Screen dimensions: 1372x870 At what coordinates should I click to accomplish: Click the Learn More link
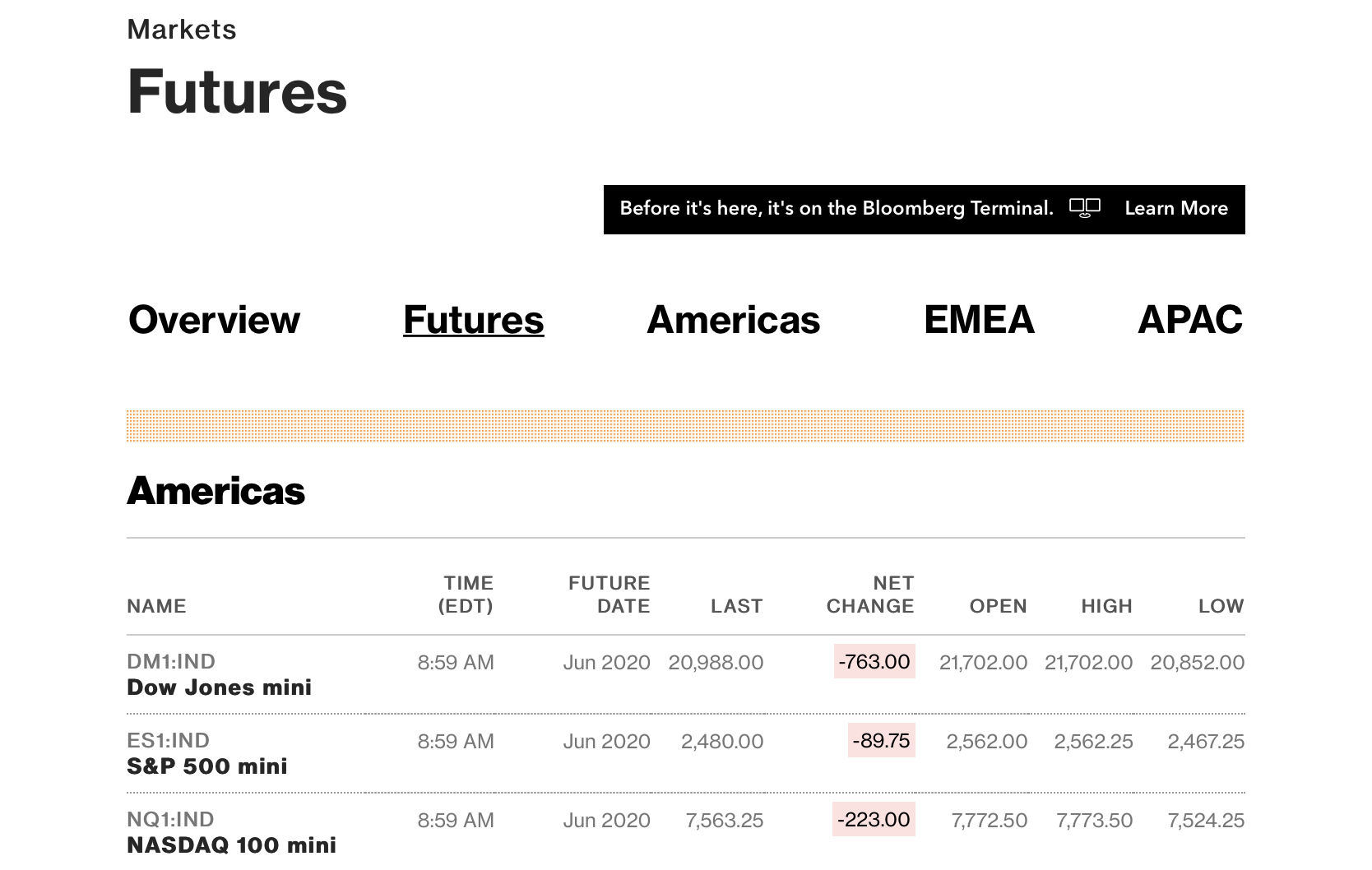[1175, 209]
